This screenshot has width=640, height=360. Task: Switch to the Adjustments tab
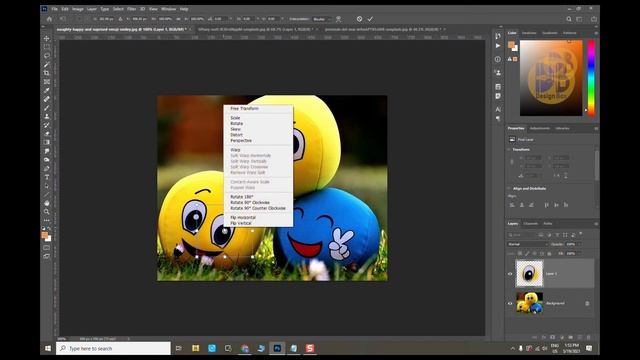[x=540, y=128]
